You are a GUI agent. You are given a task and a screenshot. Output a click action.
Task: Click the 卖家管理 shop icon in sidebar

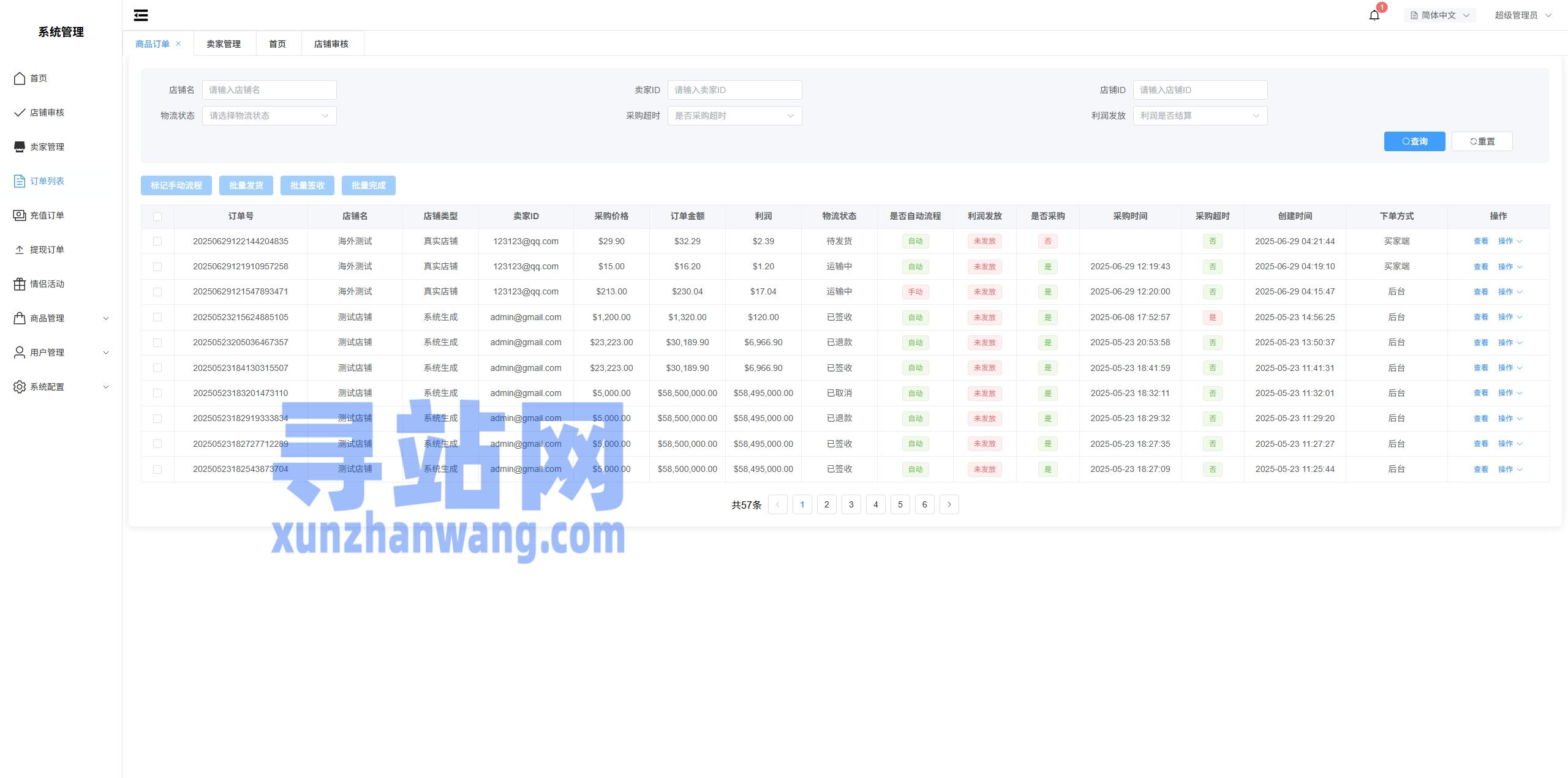[20, 147]
